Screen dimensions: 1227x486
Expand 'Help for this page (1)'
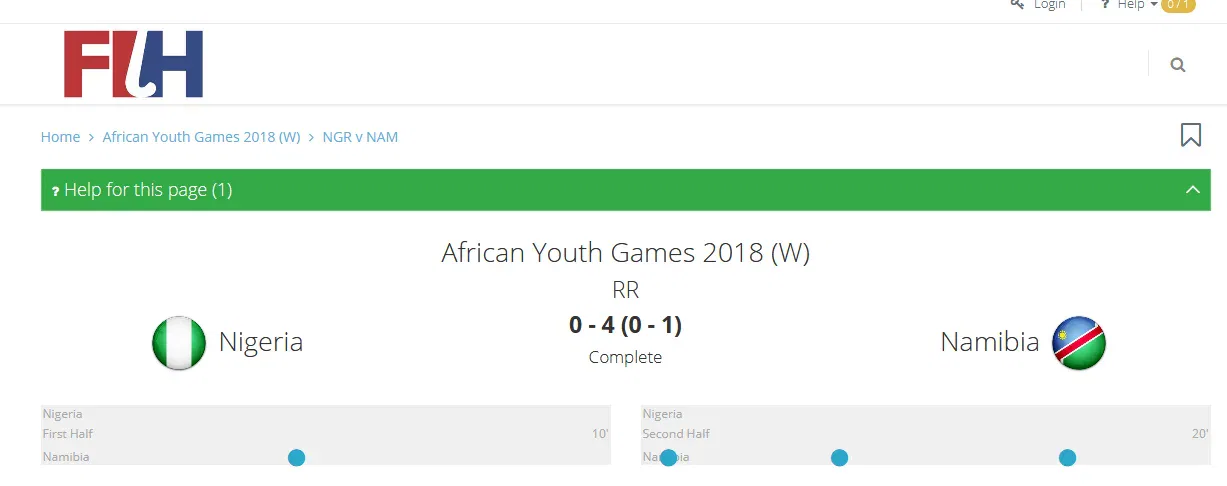pyautogui.click(x=148, y=190)
